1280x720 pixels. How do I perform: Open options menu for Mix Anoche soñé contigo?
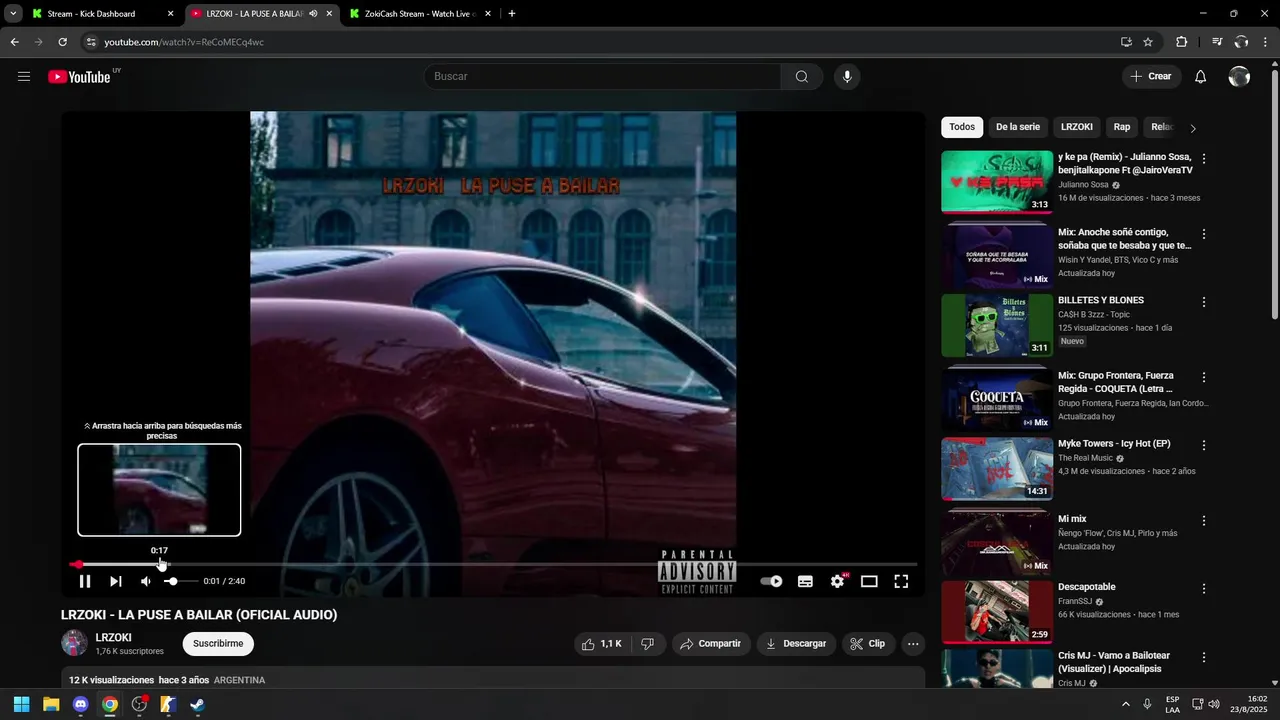(1204, 234)
